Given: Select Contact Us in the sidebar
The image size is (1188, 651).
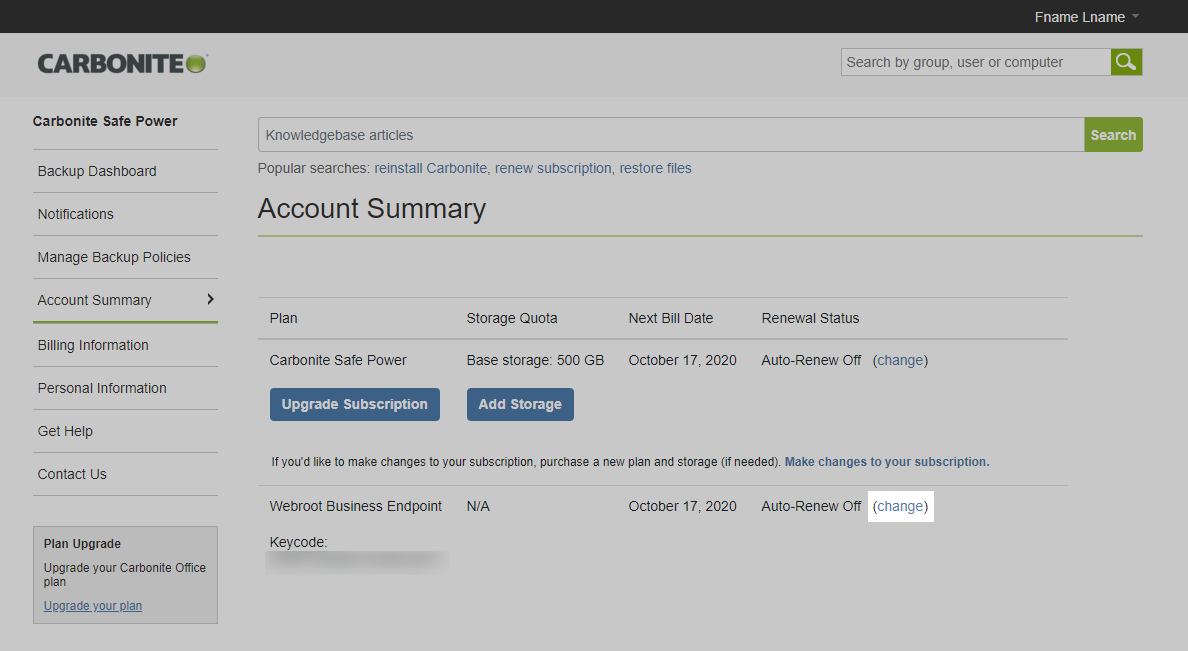Looking at the screenshot, I should click(x=72, y=474).
